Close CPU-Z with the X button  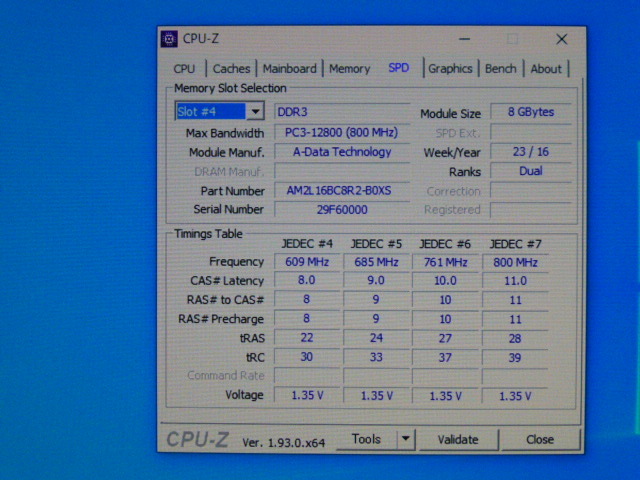coord(562,39)
